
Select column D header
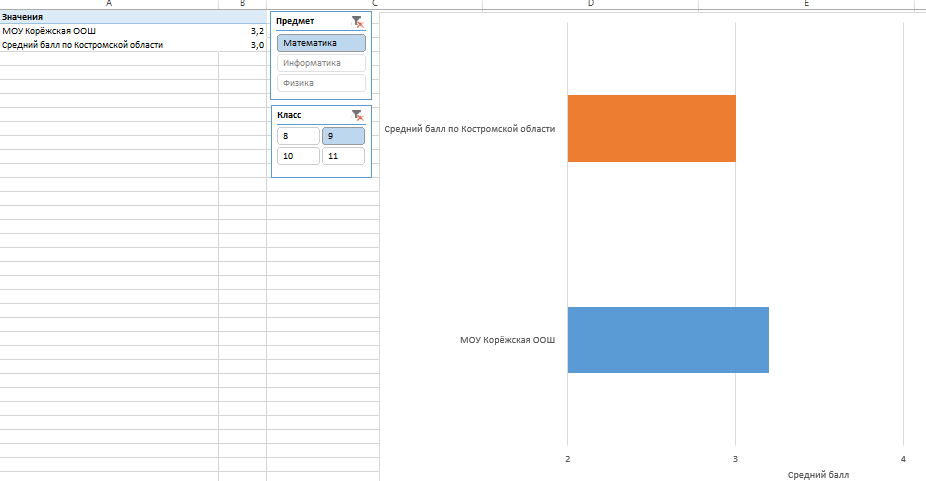pos(591,4)
